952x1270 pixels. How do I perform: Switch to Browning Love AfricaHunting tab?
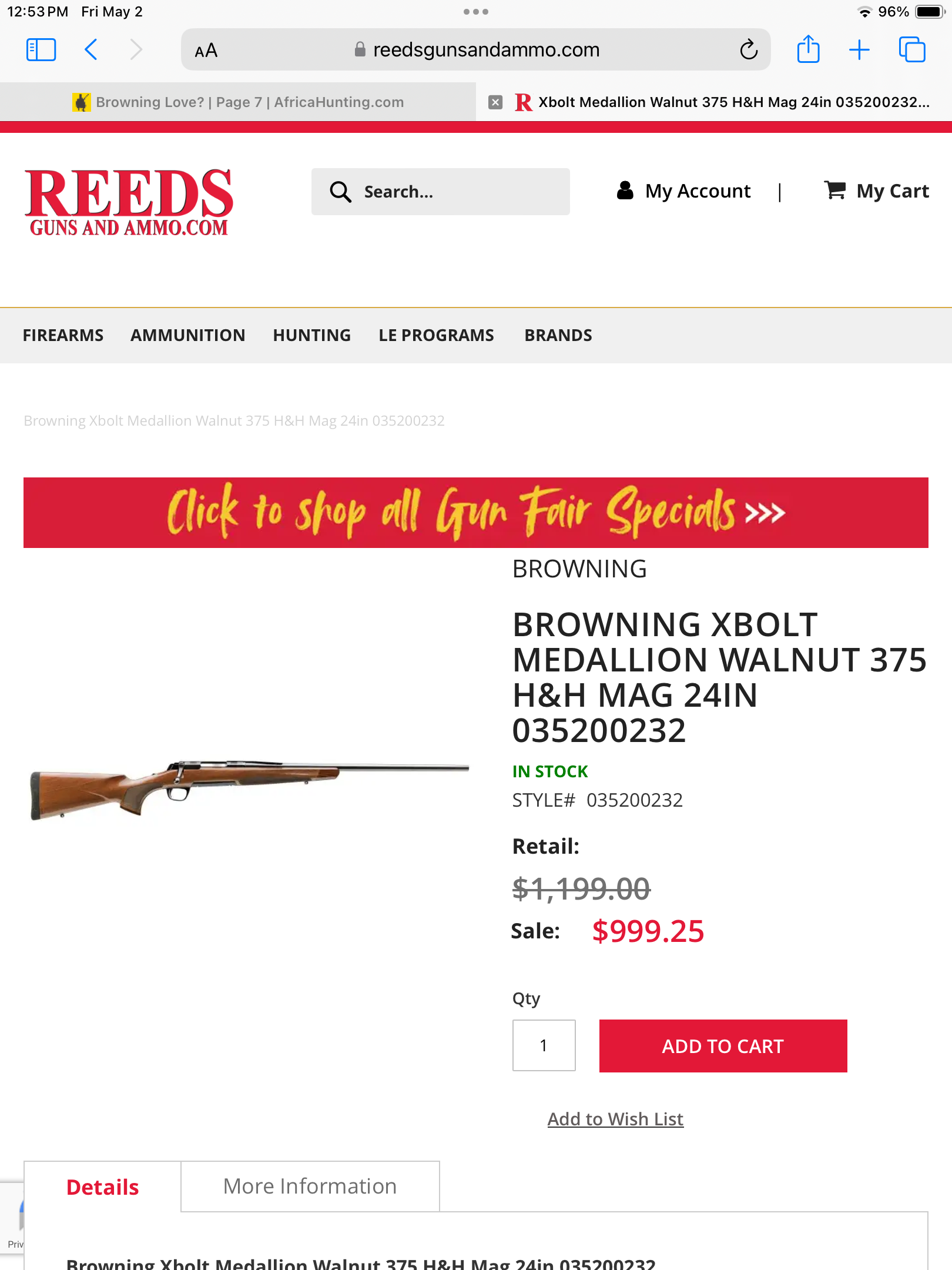click(238, 102)
